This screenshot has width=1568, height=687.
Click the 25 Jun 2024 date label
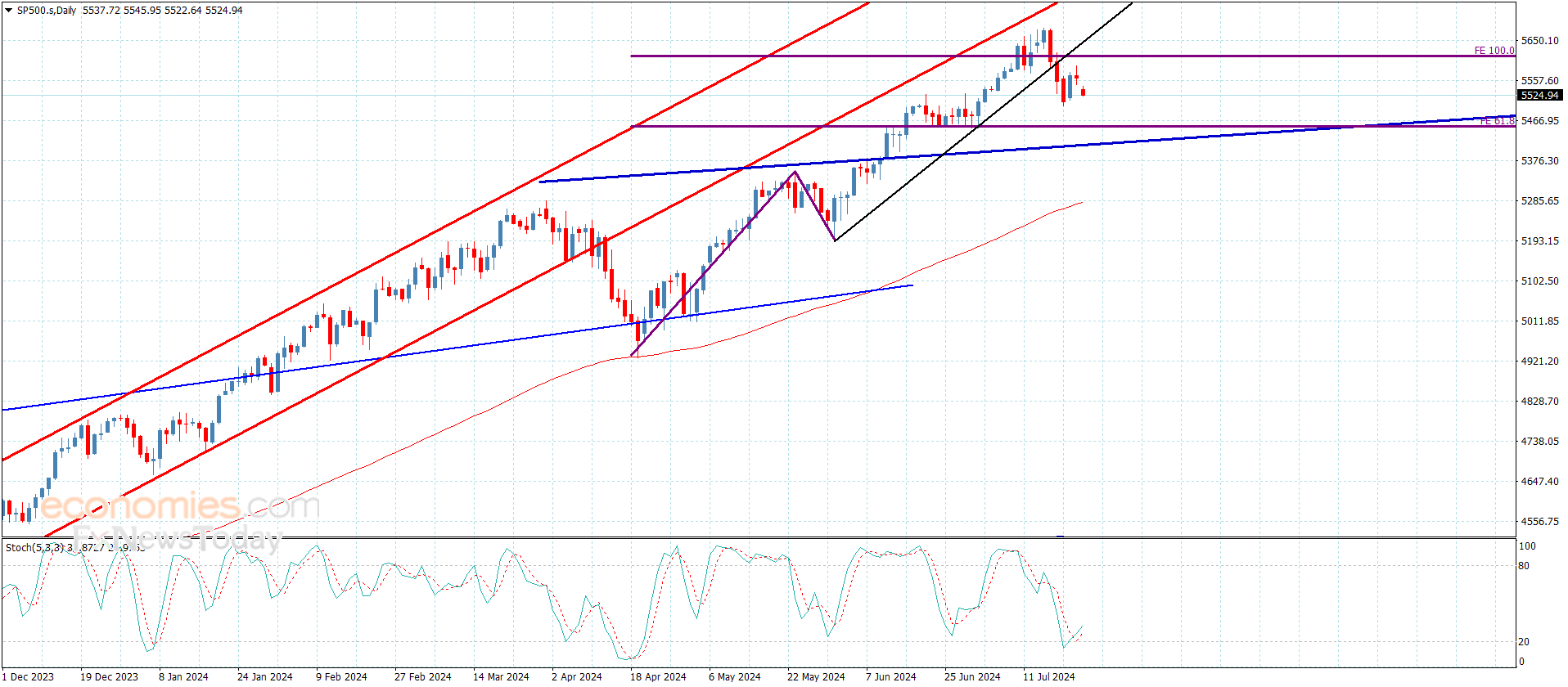972,676
